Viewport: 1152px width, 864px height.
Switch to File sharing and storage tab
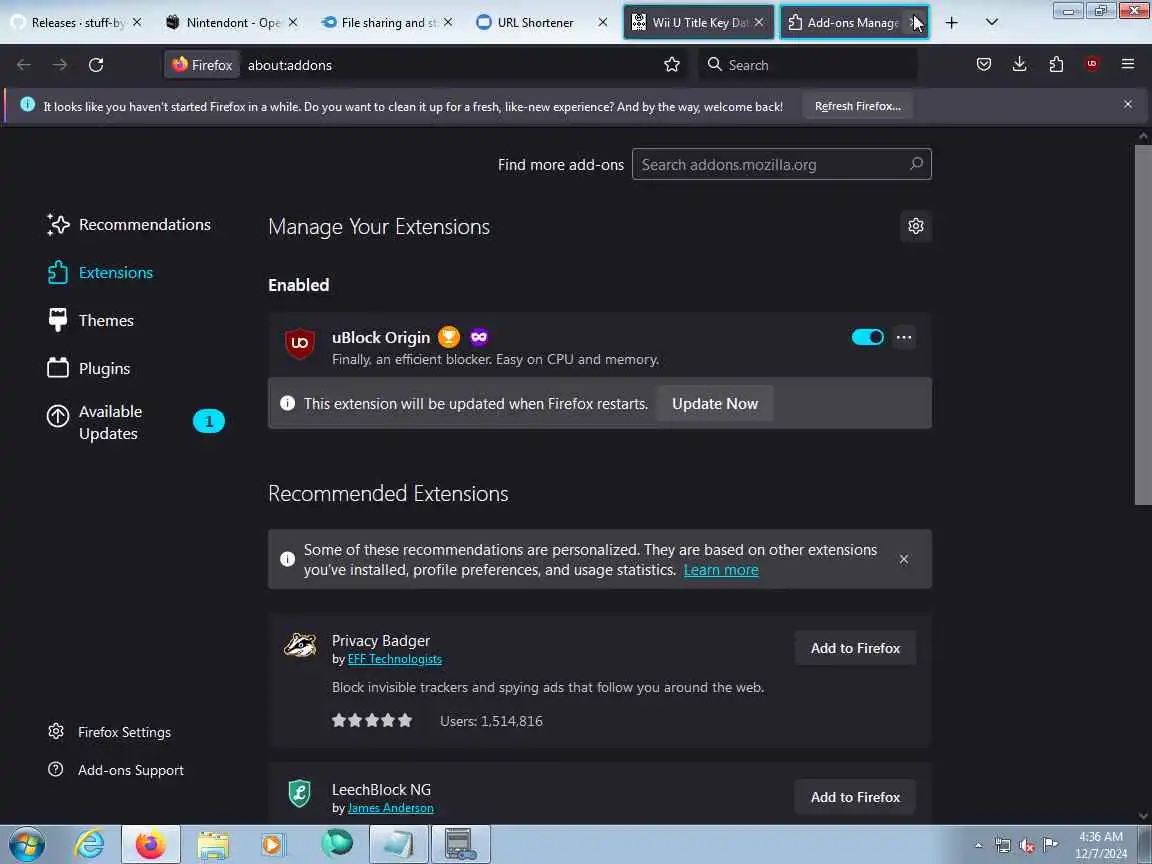387,23
